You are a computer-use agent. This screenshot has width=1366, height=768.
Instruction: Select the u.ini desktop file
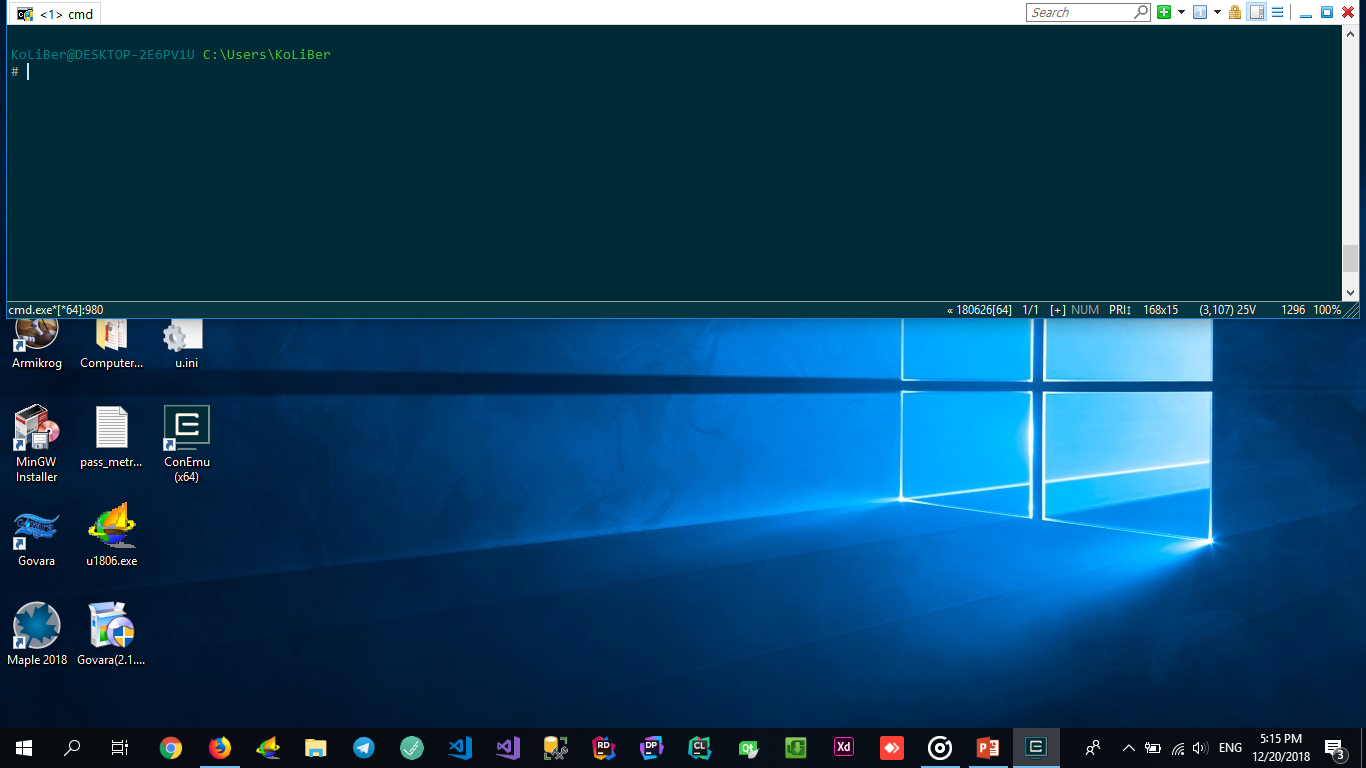[x=186, y=342]
